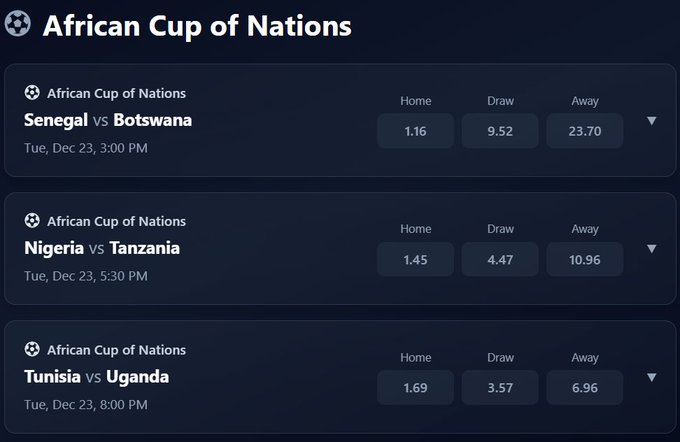Expand the Tunisia vs Uganda match details

point(652,378)
